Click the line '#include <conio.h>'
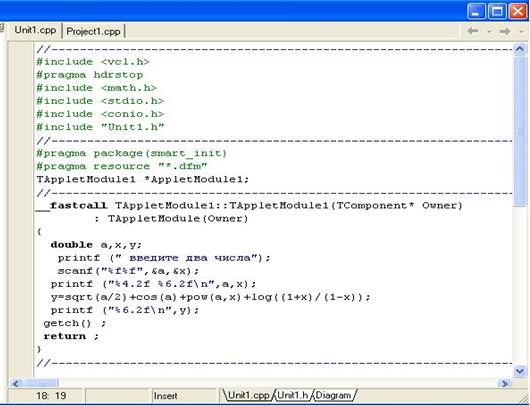This screenshot has height=406, width=530. pyautogui.click(x=100, y=114)
